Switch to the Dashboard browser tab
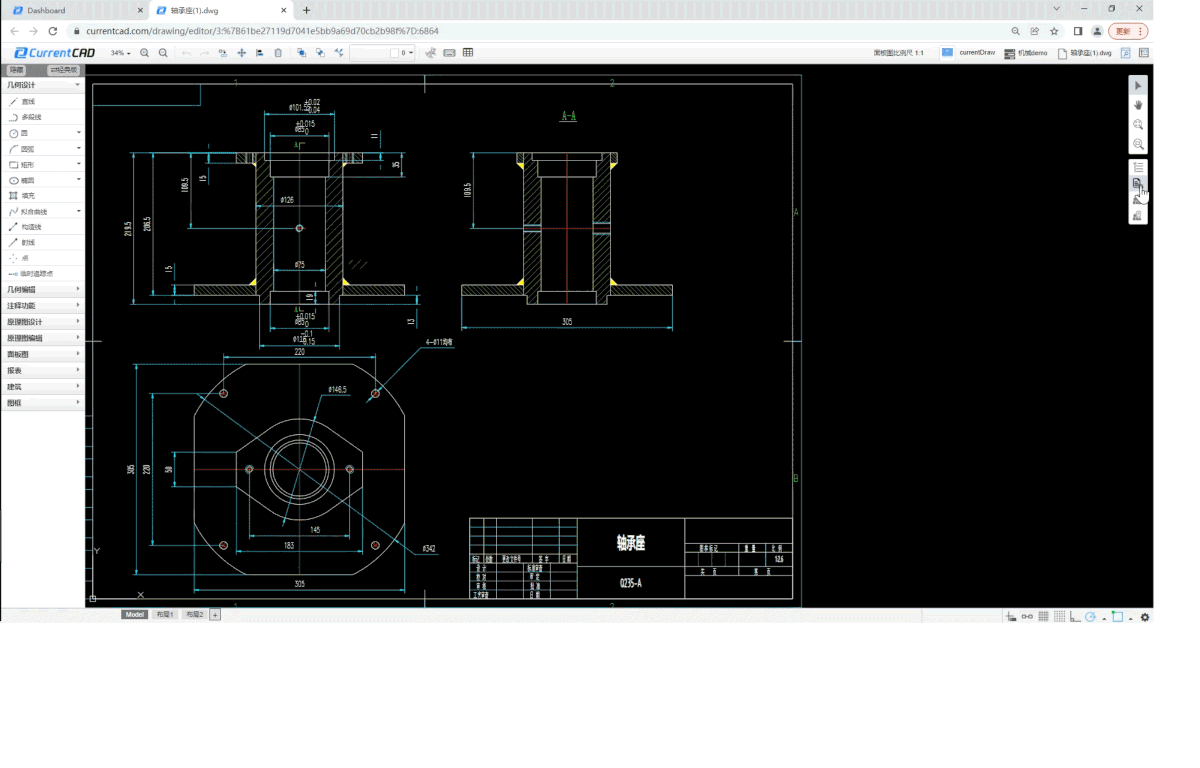 tap(46, 10)
